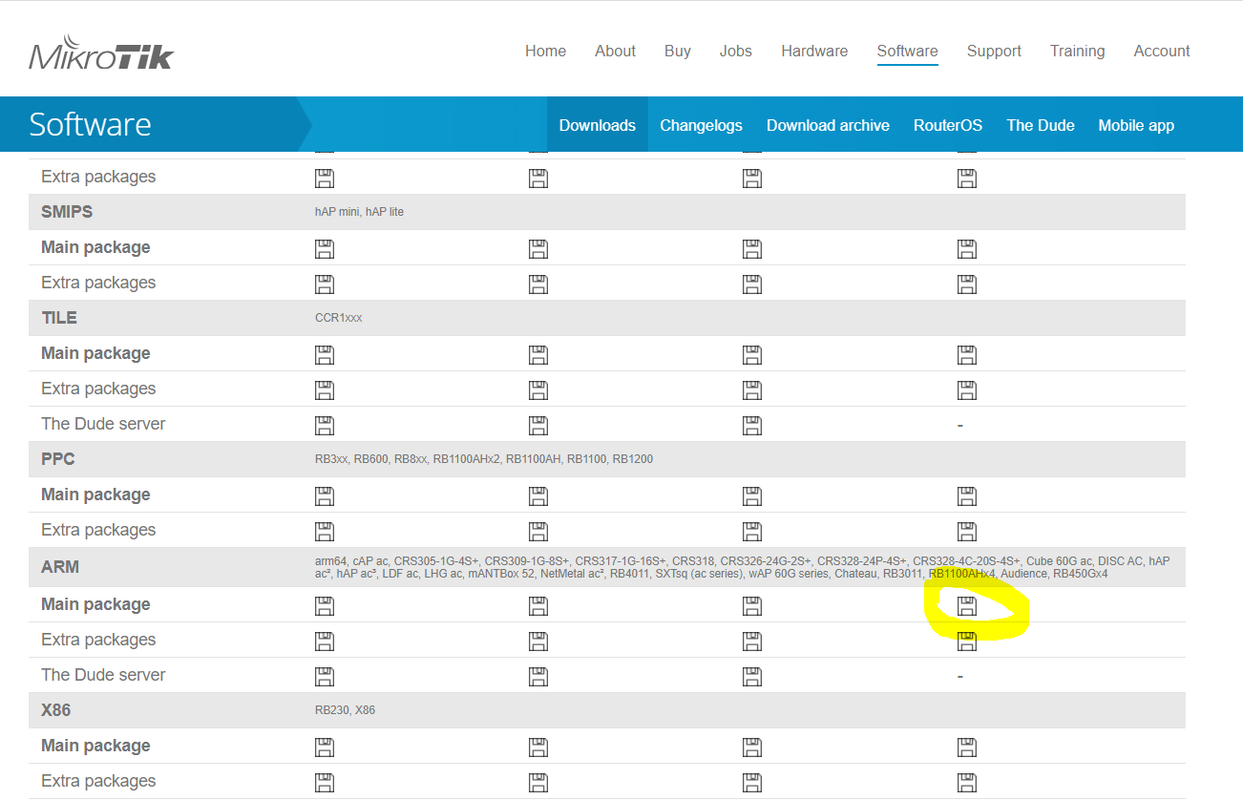
Task: Download PPC Extra packages from fourth column
Action: tap(966, 530)
